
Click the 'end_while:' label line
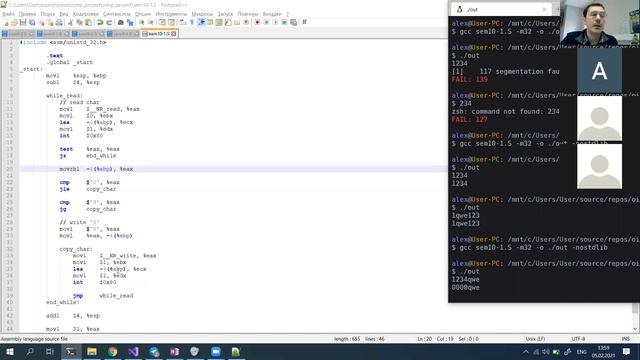(62, 302)
